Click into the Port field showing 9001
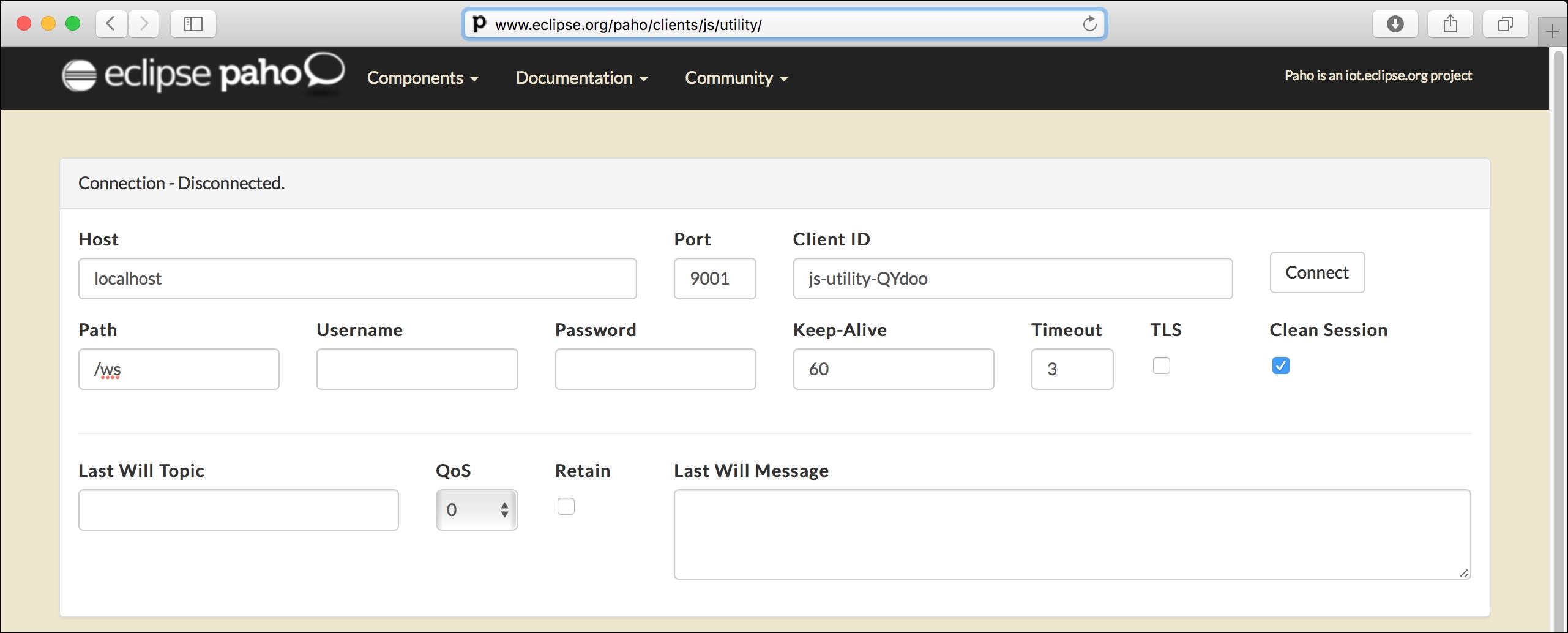 click(x=715, y=279)
